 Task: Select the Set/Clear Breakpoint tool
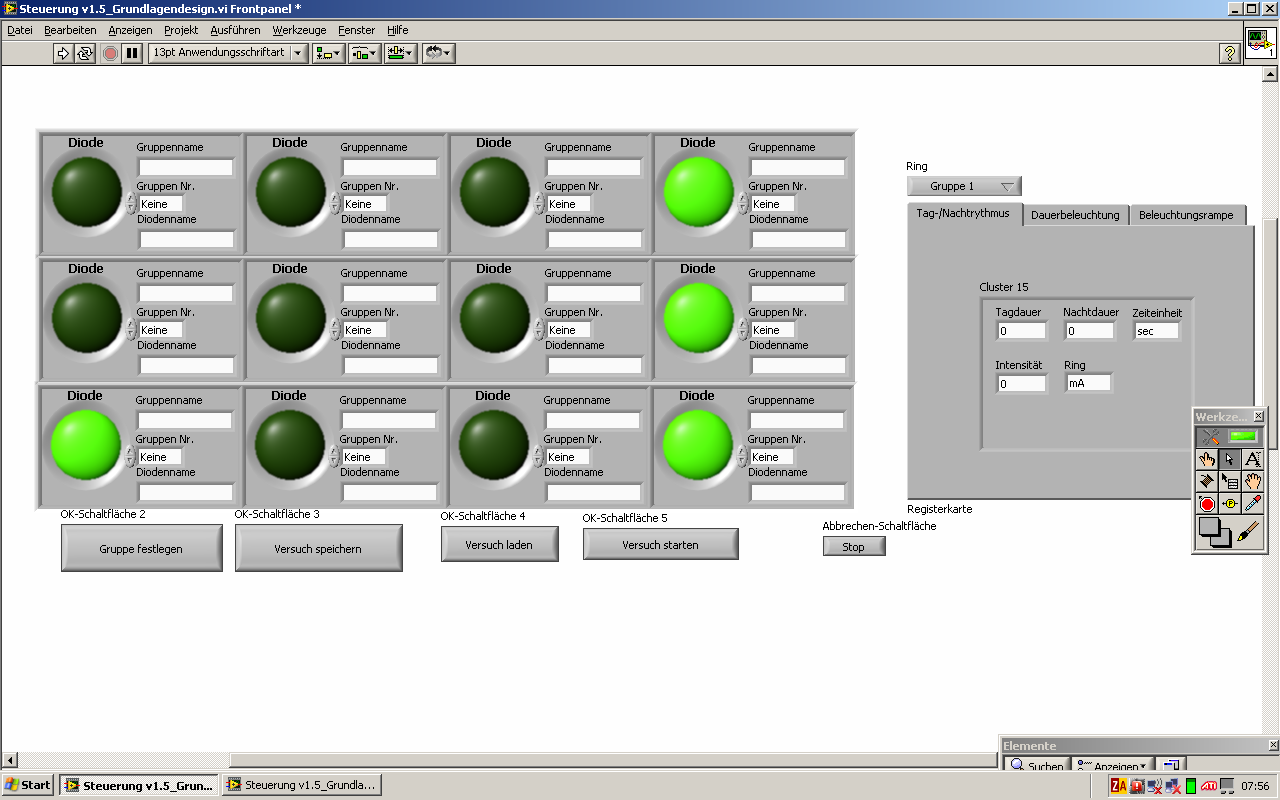(1208, 504)
